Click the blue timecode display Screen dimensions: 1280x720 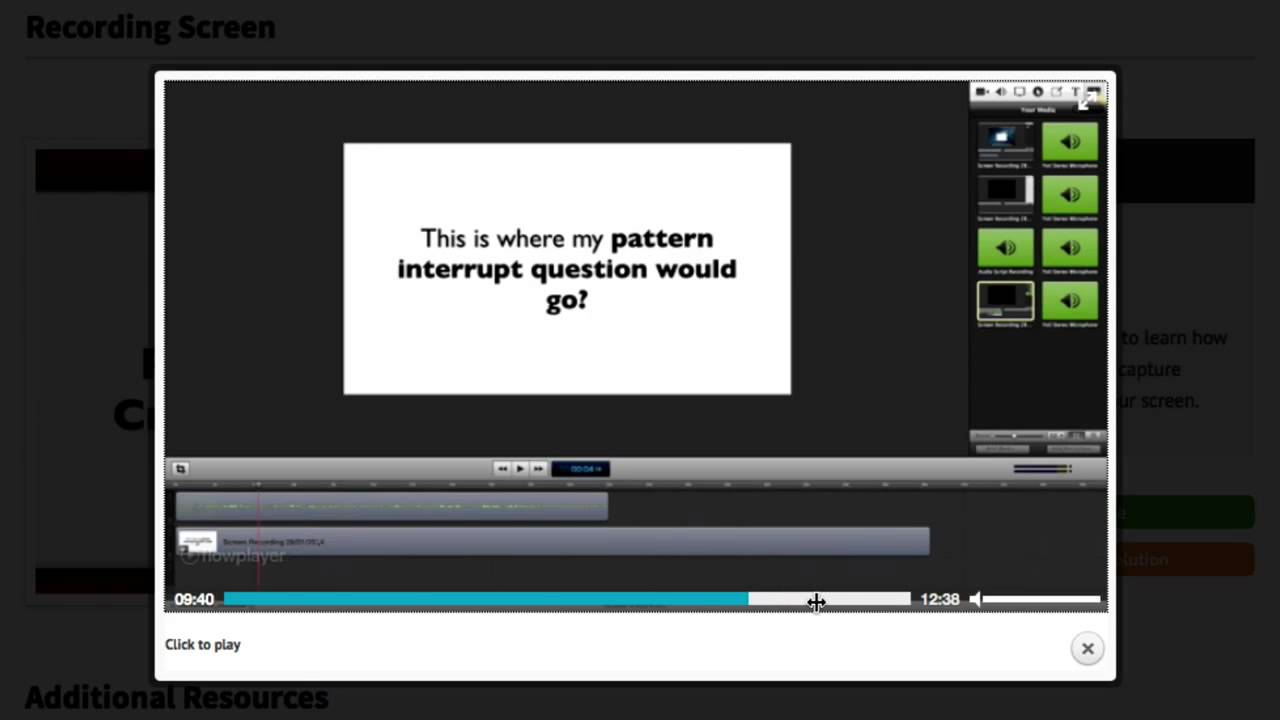(581, 468)
